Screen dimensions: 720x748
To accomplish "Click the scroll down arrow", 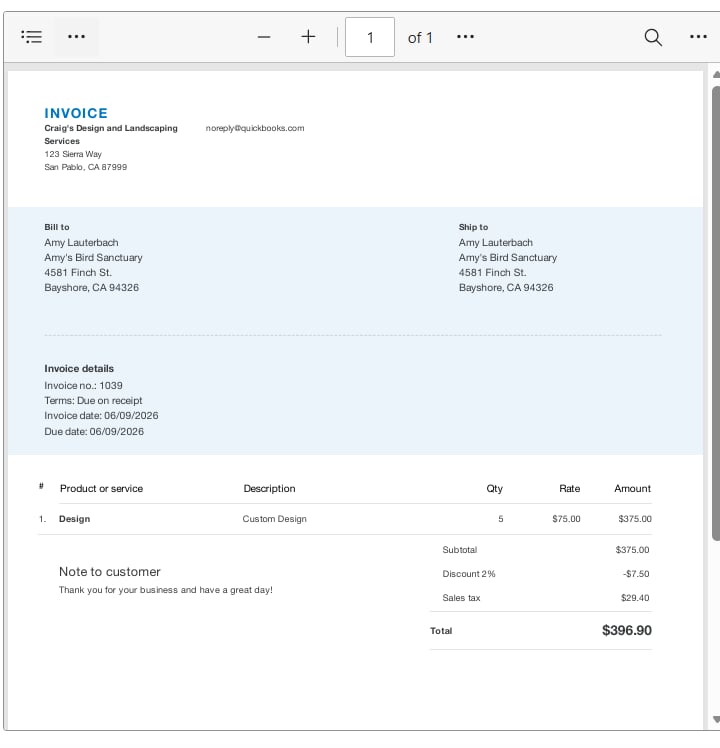I will (x=716, y=719).
